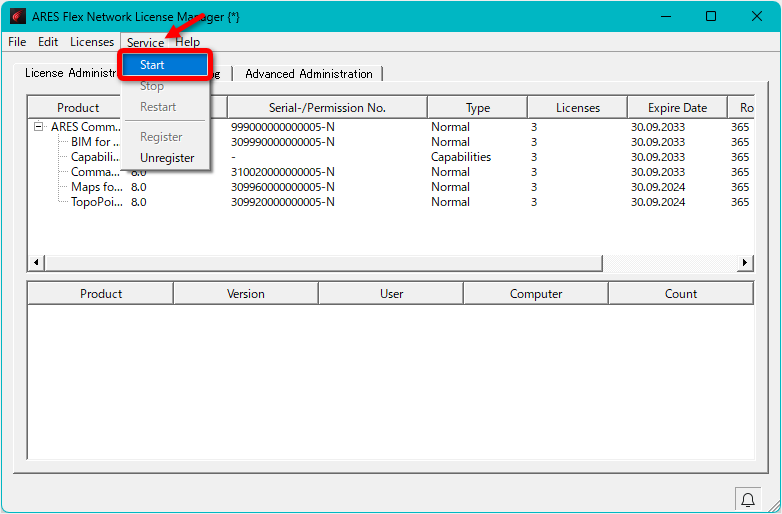Click serial 310020000000005-N
This screenshot has height=514, width=782.
[282, 171]
